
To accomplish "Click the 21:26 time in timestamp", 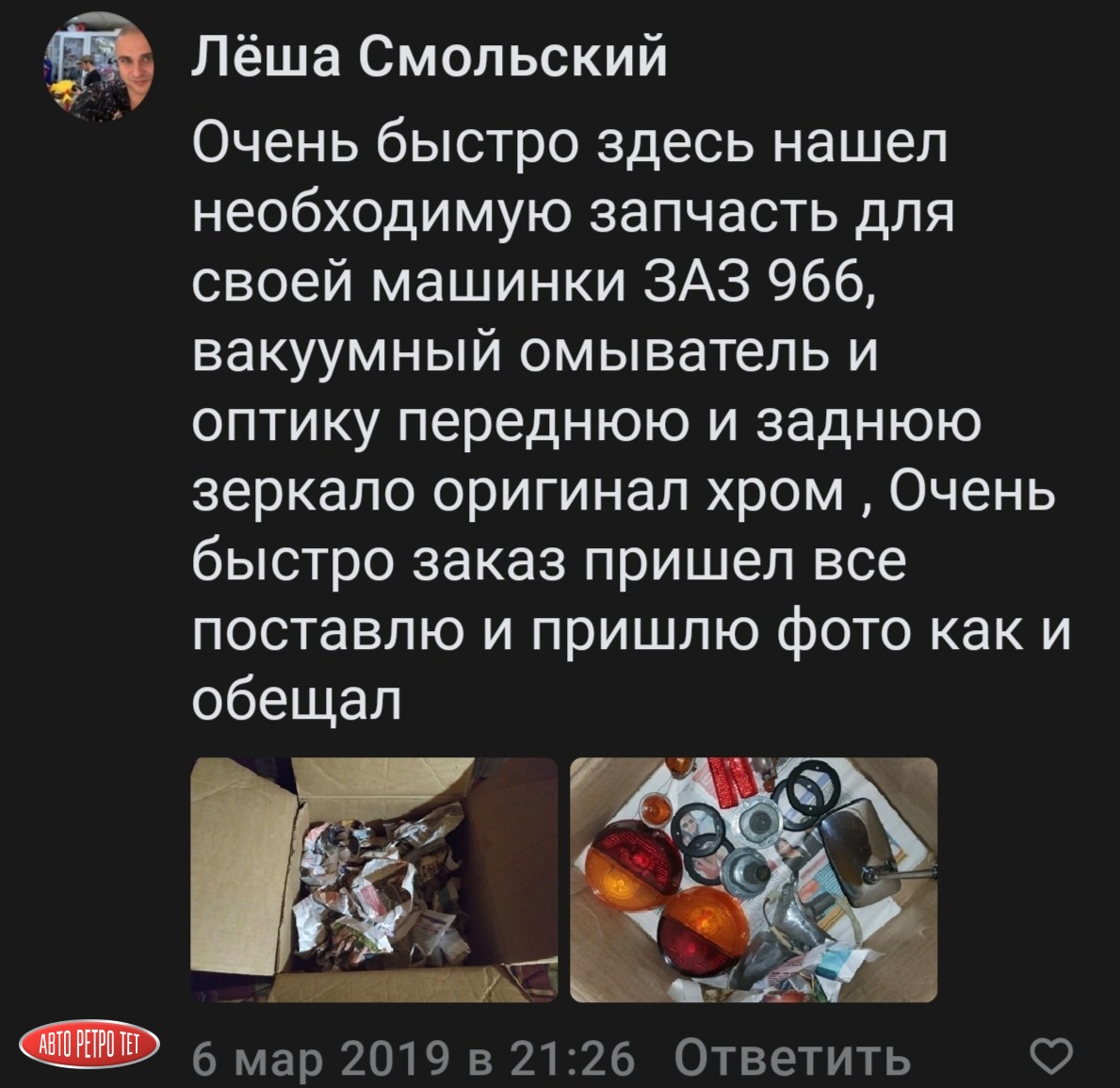I will [572, 1057].
